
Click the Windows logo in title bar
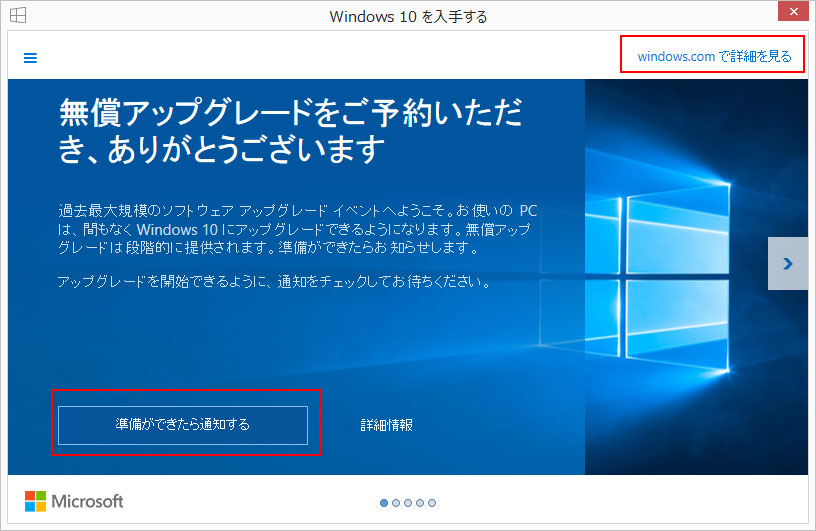coord(18,15)
